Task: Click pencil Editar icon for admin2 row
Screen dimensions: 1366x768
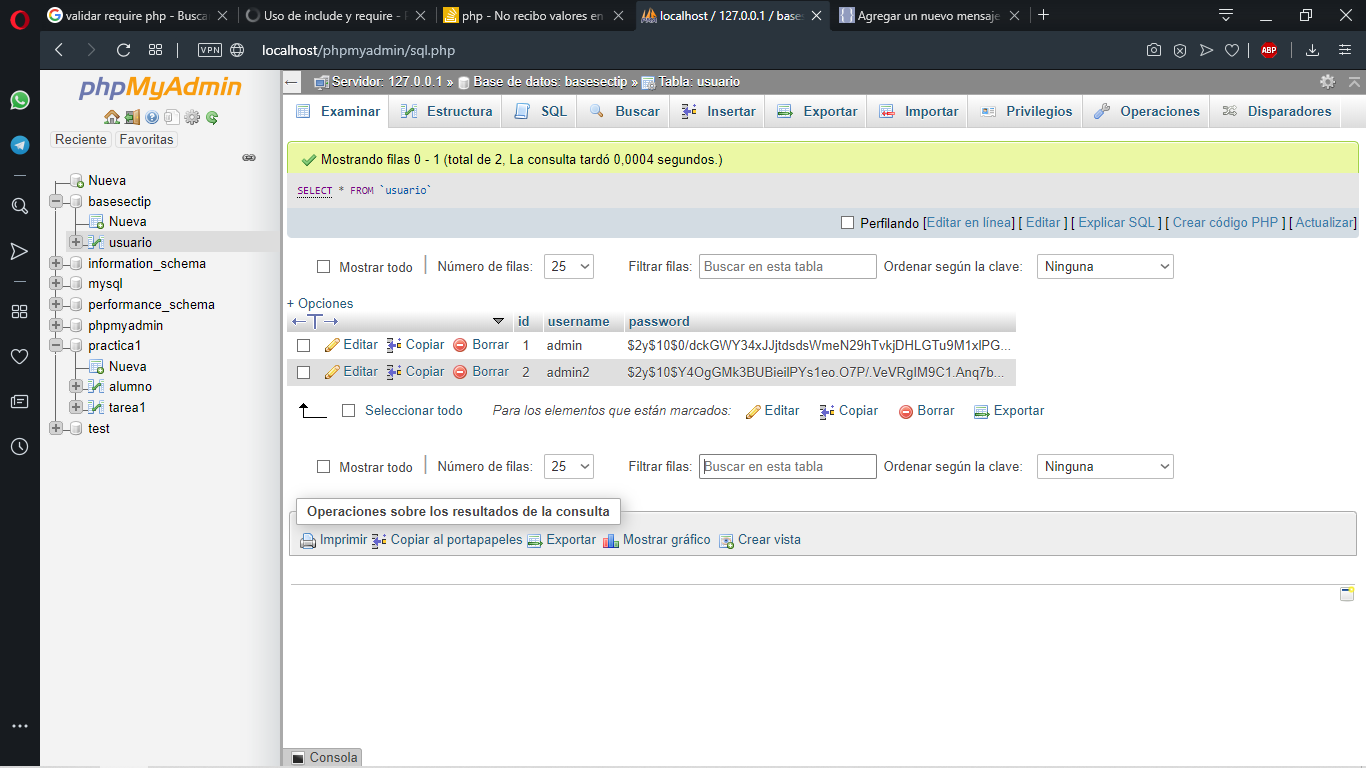Action: point(332,372)
